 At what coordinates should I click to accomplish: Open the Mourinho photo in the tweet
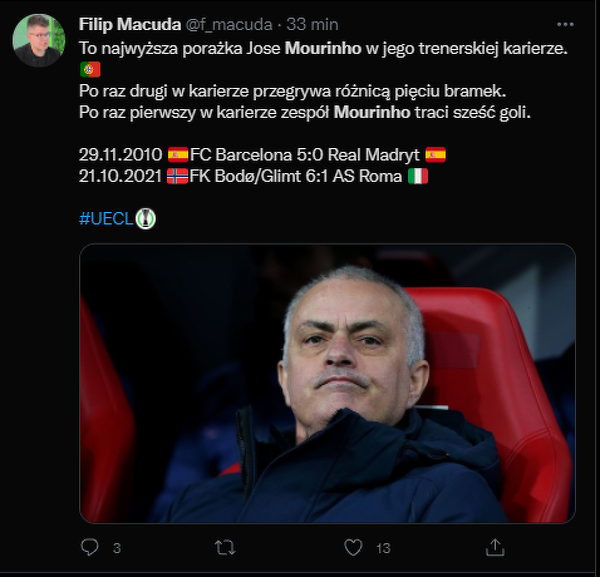coord(327,383)
